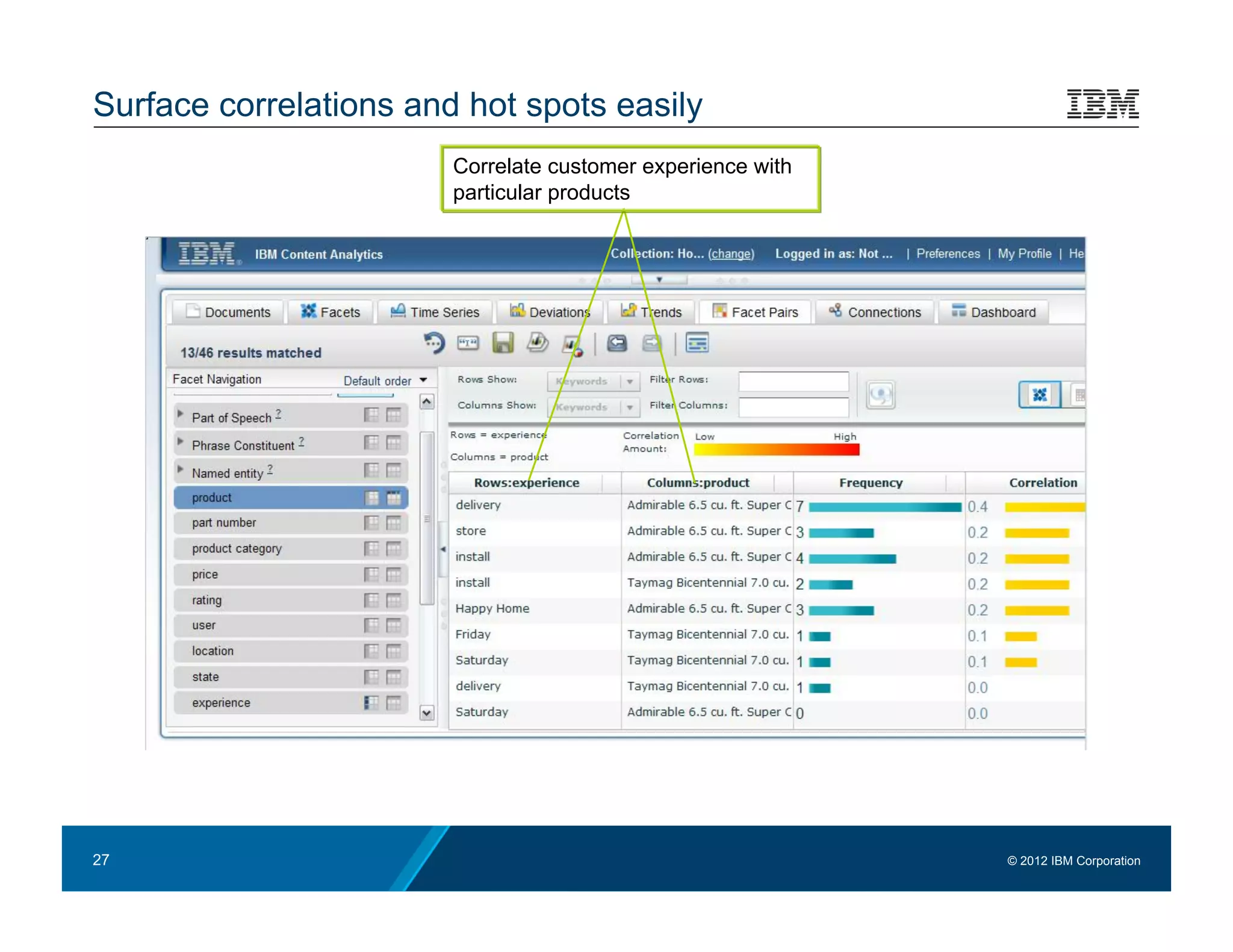1233x952 pixels.
Task: Set state facet as column icon
Action: [394, 677]
